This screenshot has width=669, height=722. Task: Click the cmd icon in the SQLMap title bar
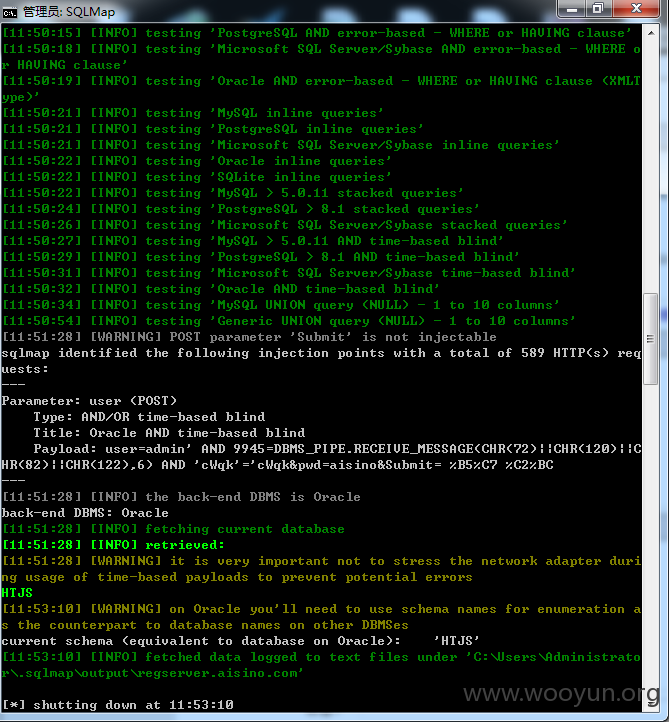pos(9,12)
